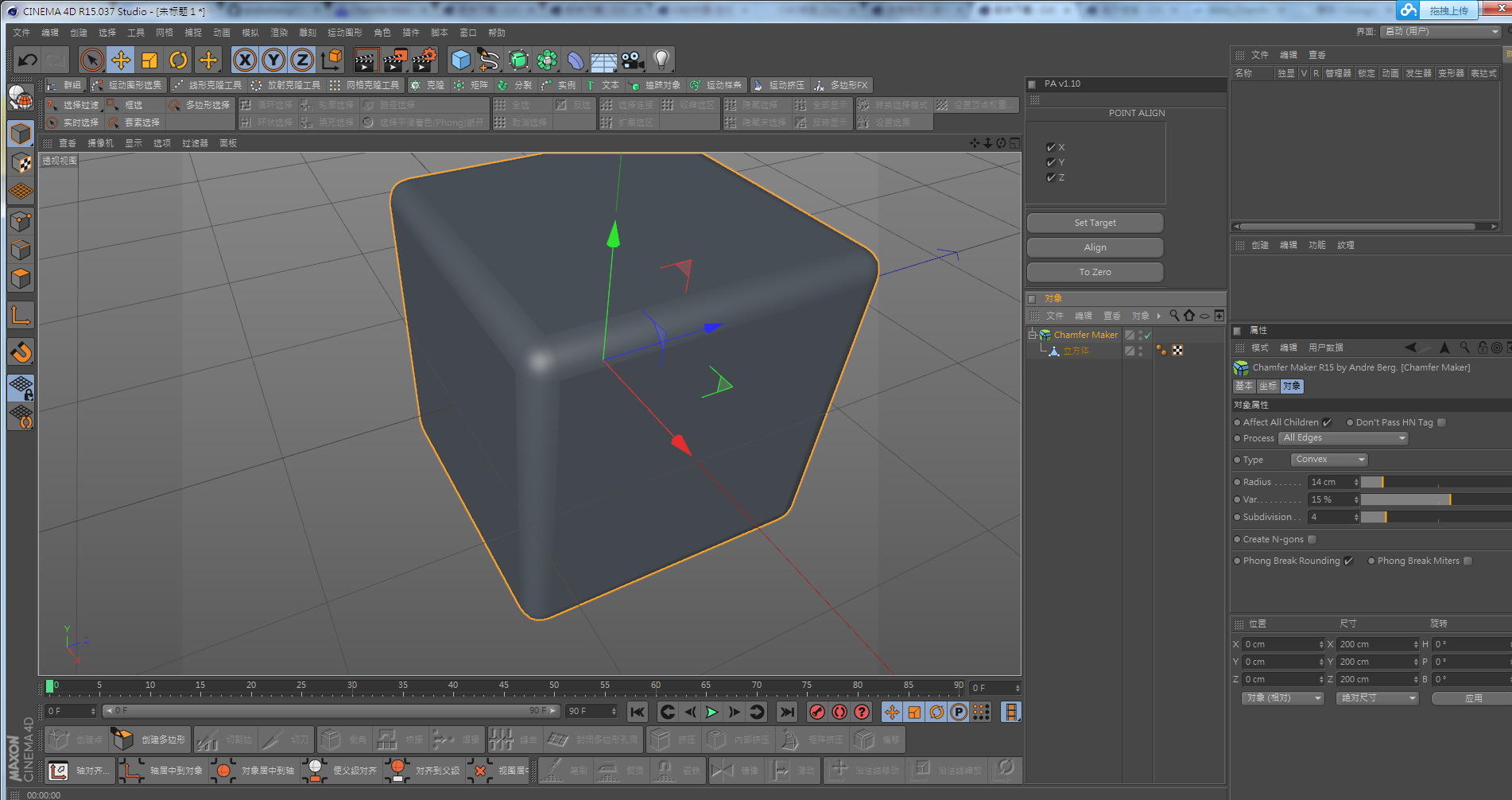Play the animation forward
The image size is (1512, 800).
(x=712, y=712)
